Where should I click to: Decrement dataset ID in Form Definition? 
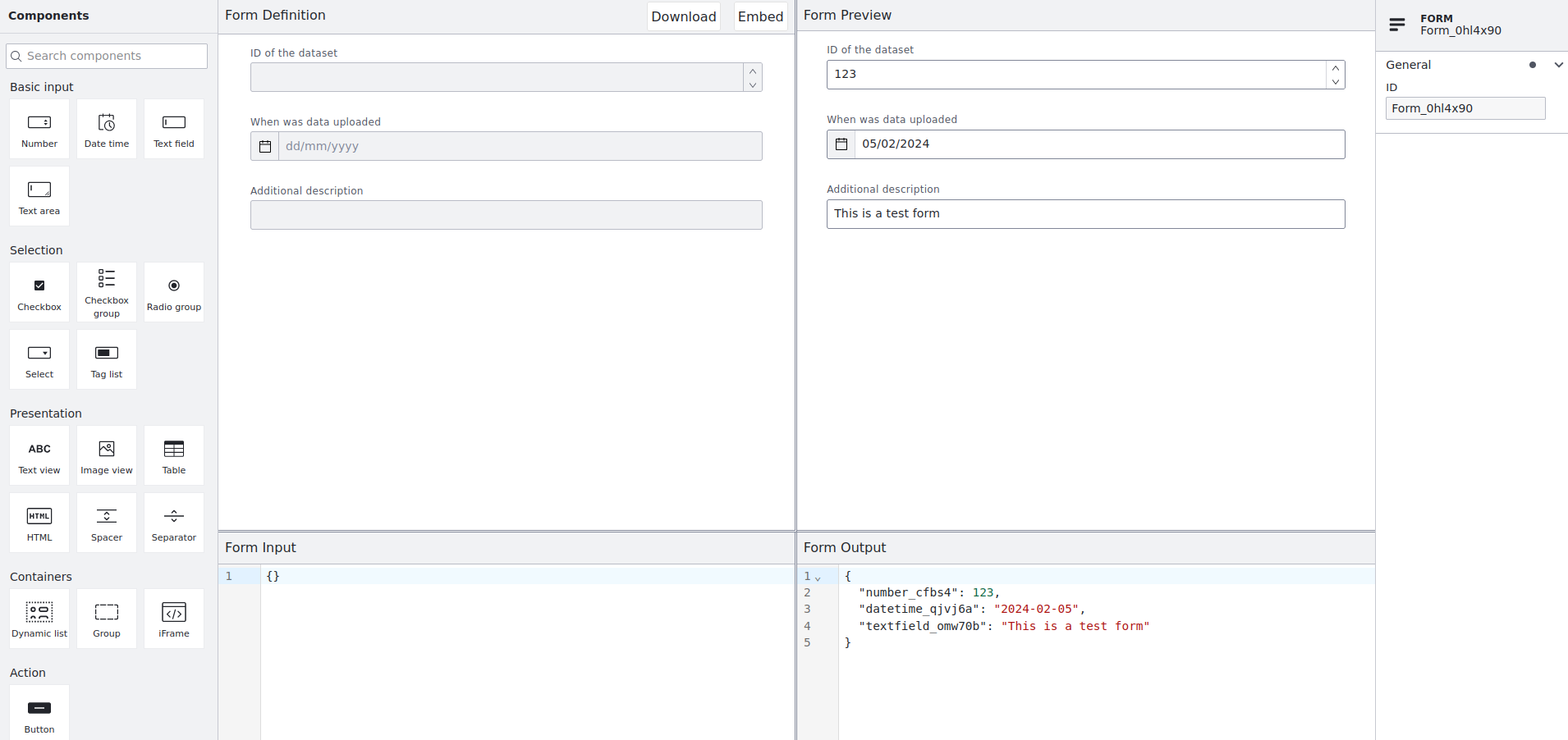click(753, 85)
